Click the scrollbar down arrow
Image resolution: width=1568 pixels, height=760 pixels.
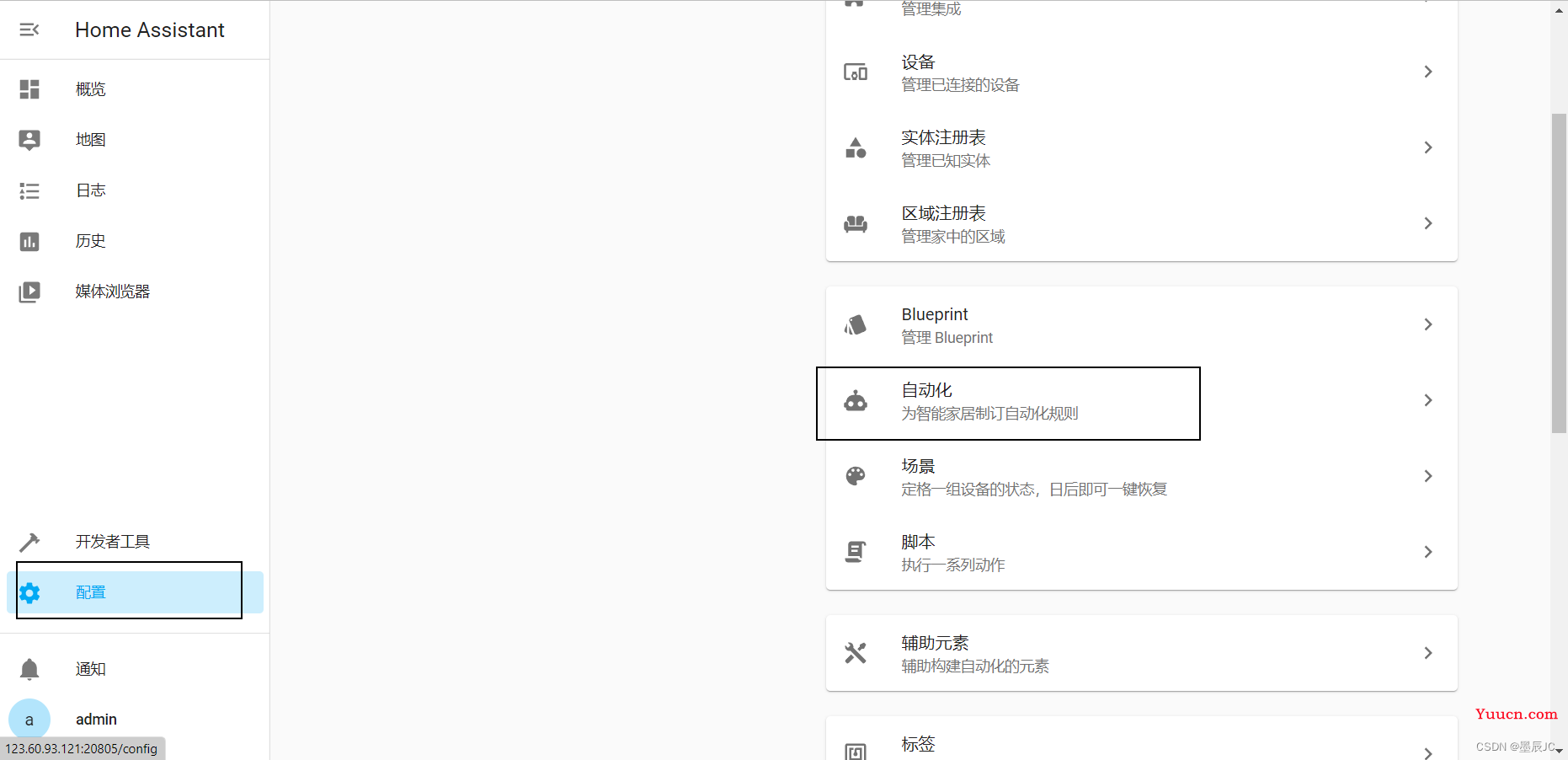[1560, 751]
